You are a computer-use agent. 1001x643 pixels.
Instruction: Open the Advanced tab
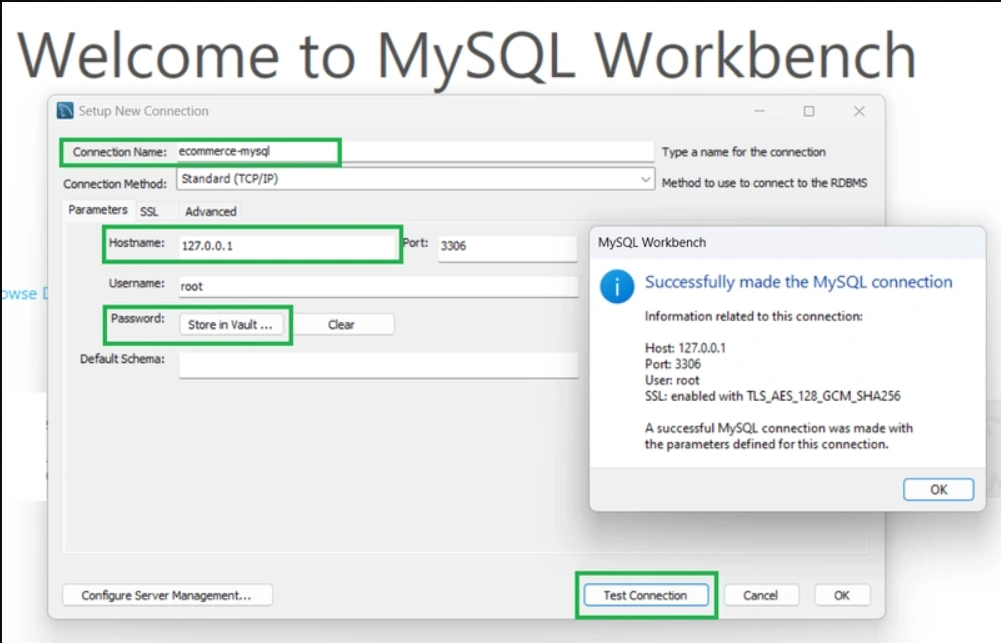pyautogui.click(x=211, y=211)
